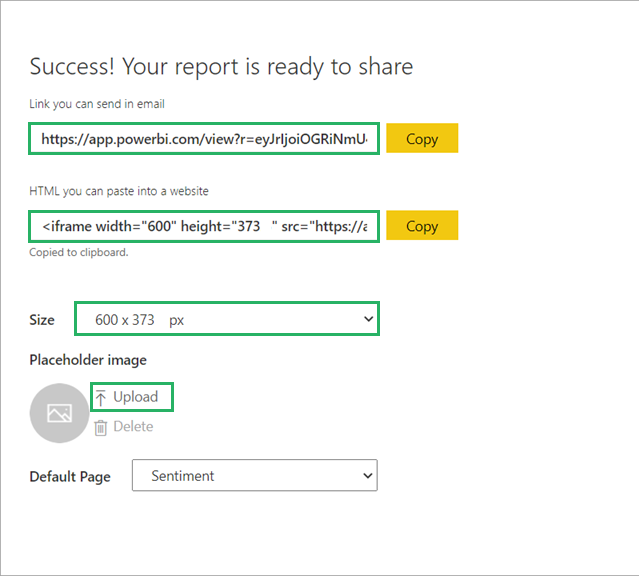
Task: Copy the email link URL
Action: pos(421,139)
